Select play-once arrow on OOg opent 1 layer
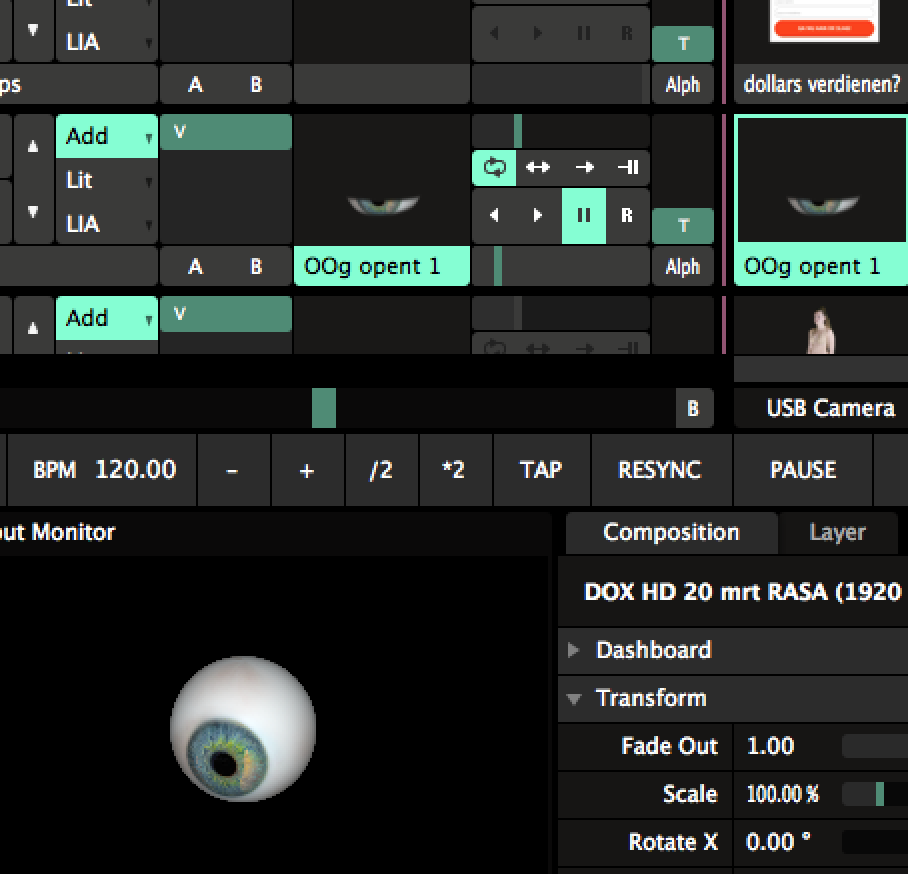Viewport: 908px width, 874px height. coord(584,168)
